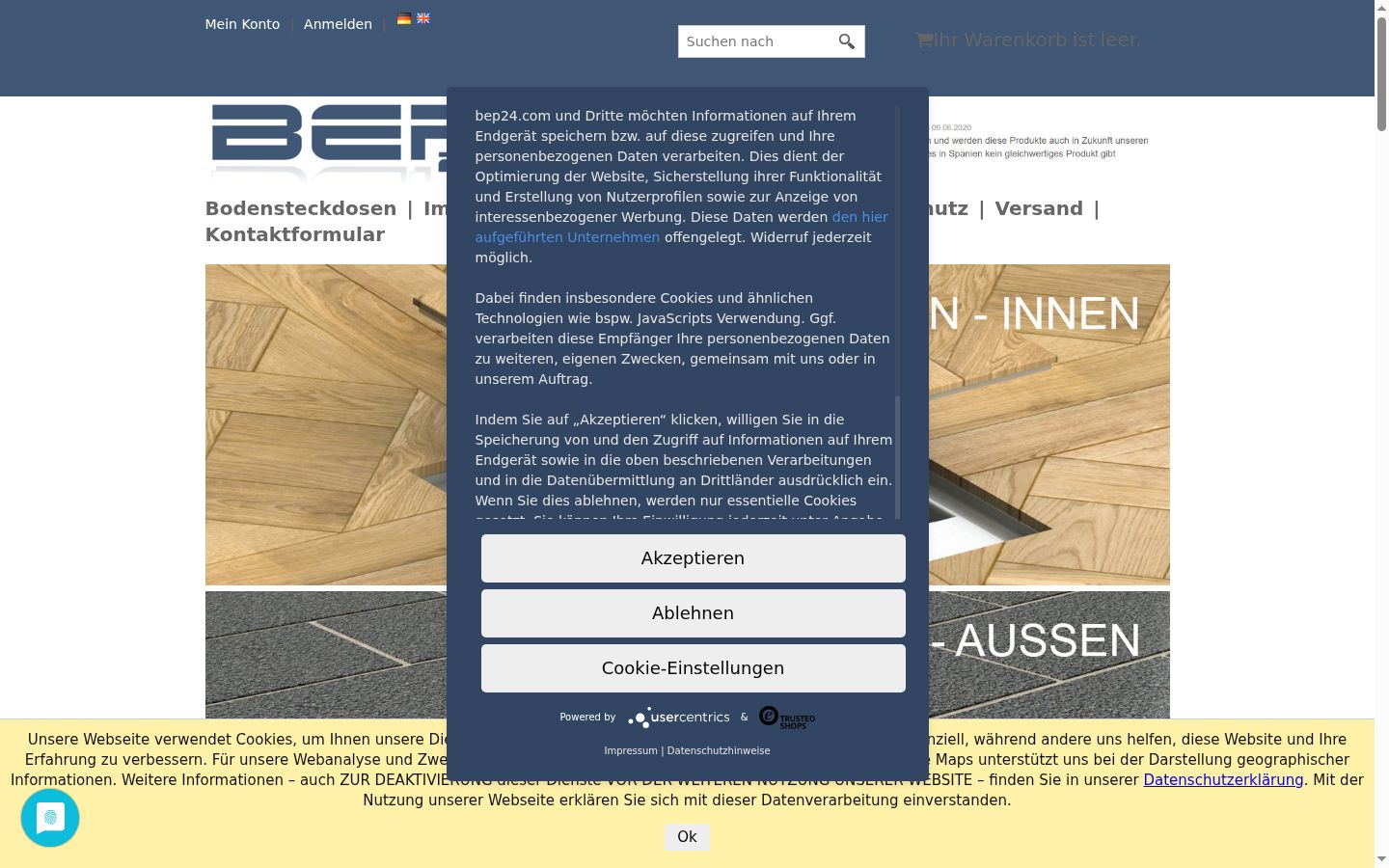Click the consent dialog text scrollbar
1389x868 pixels.
pyautogui.click(x=898, y=457)
